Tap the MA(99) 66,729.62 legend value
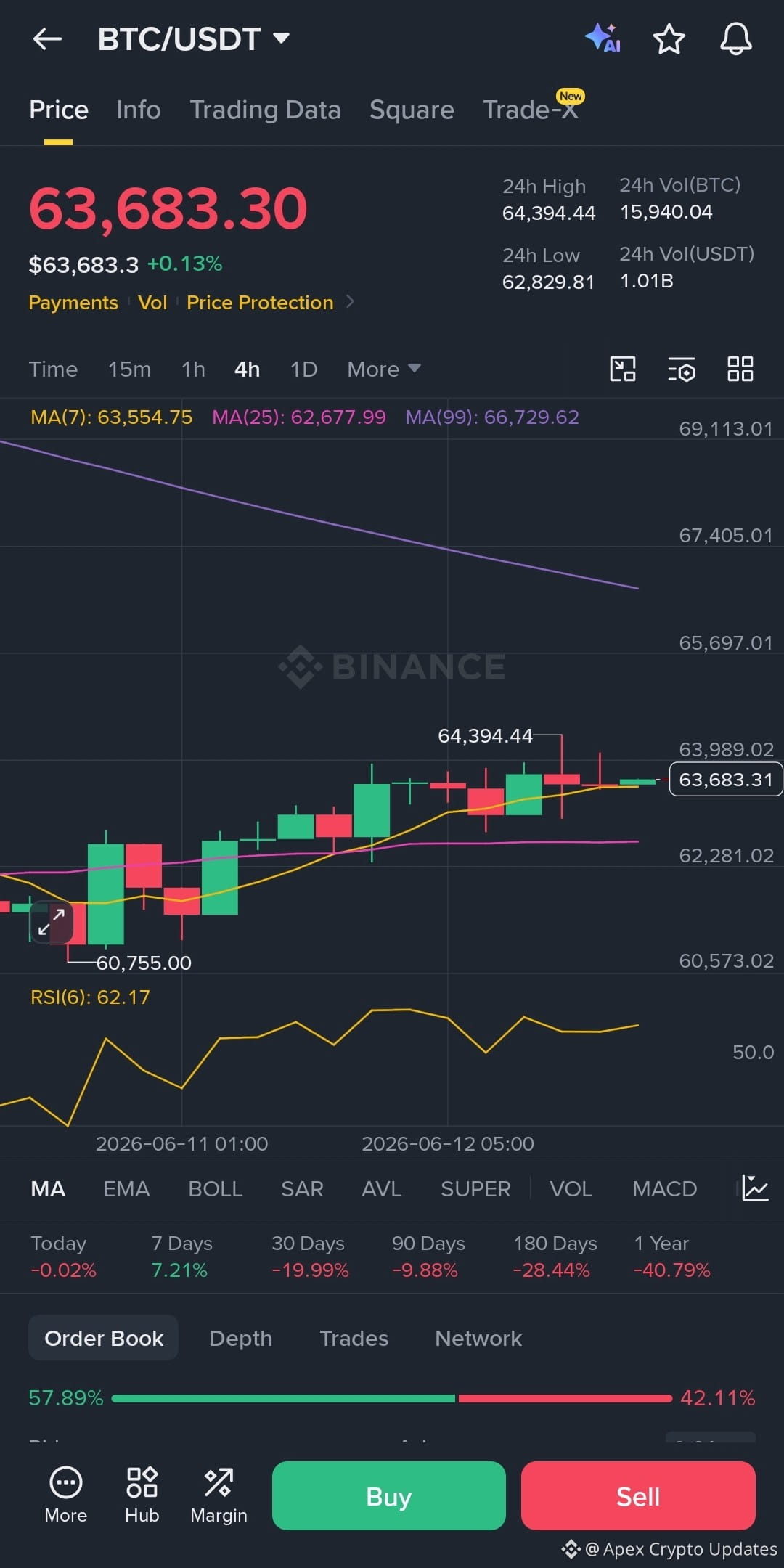The image size is (784, 1568). coord(492,417)
